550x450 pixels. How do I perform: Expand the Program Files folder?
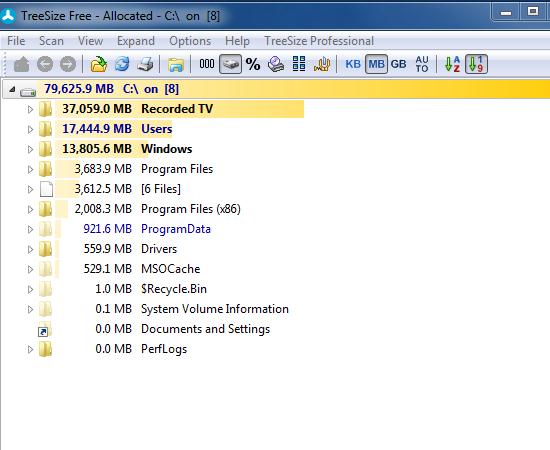(x=31, y=169)
